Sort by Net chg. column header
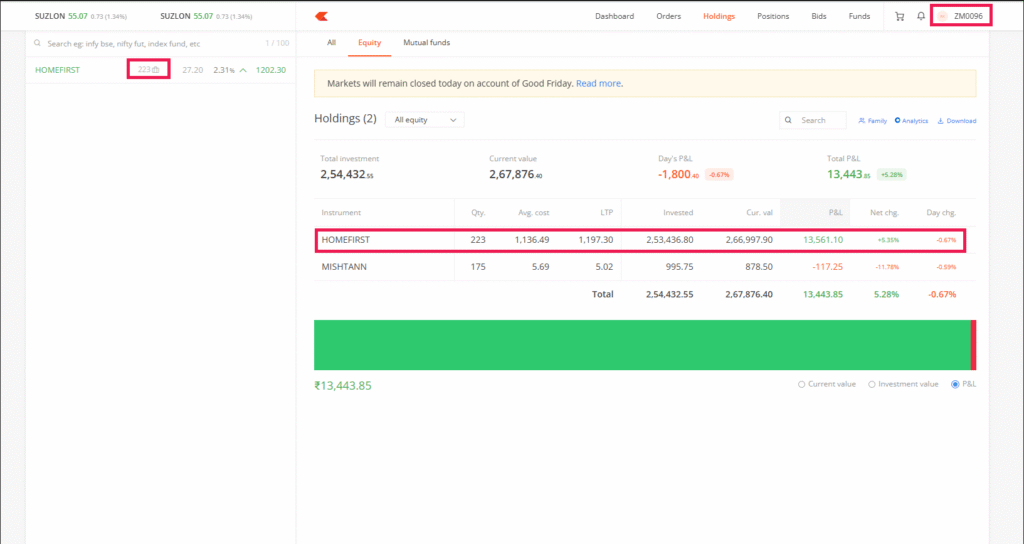 click(884, 213)
